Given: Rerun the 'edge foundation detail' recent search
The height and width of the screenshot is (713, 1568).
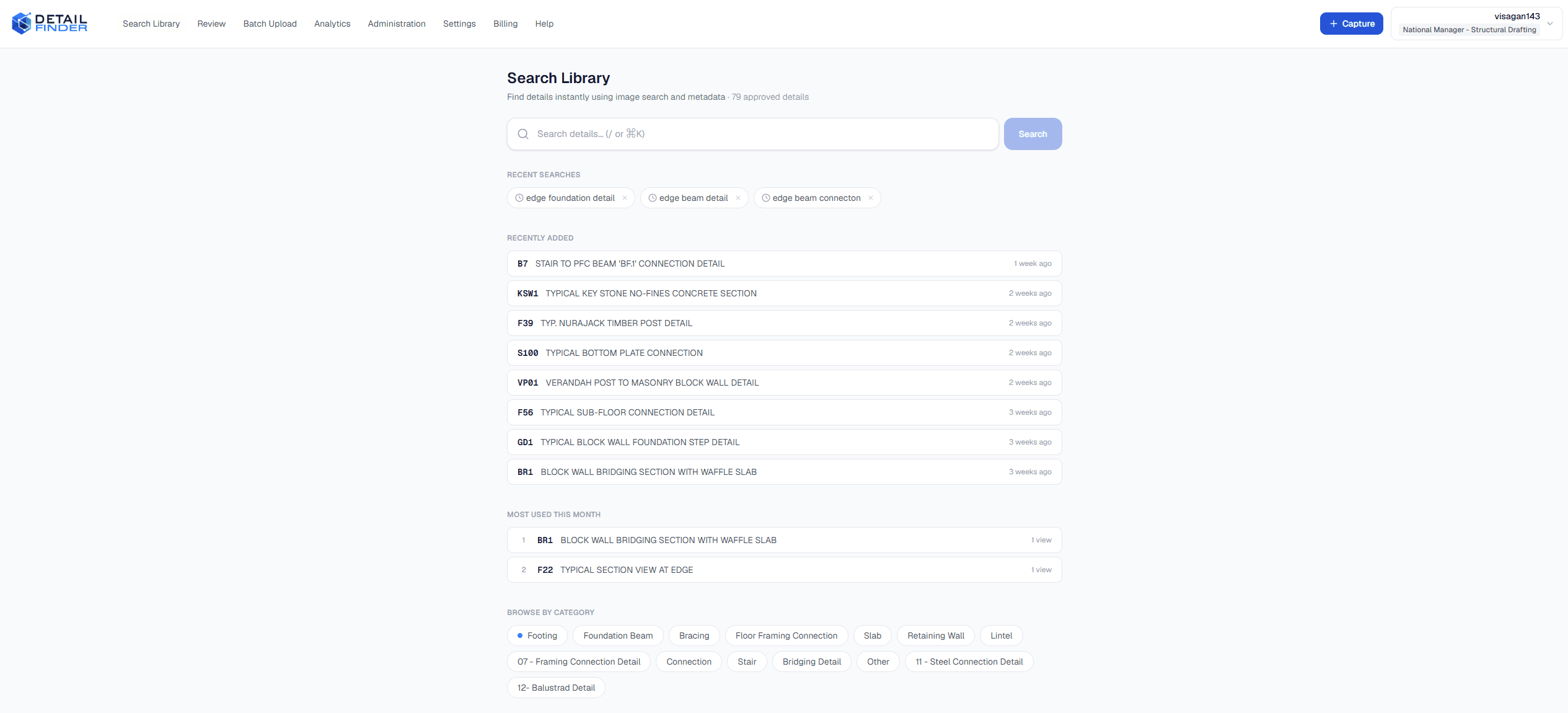Looking at the screenshot, I should (x=570, y=198).
